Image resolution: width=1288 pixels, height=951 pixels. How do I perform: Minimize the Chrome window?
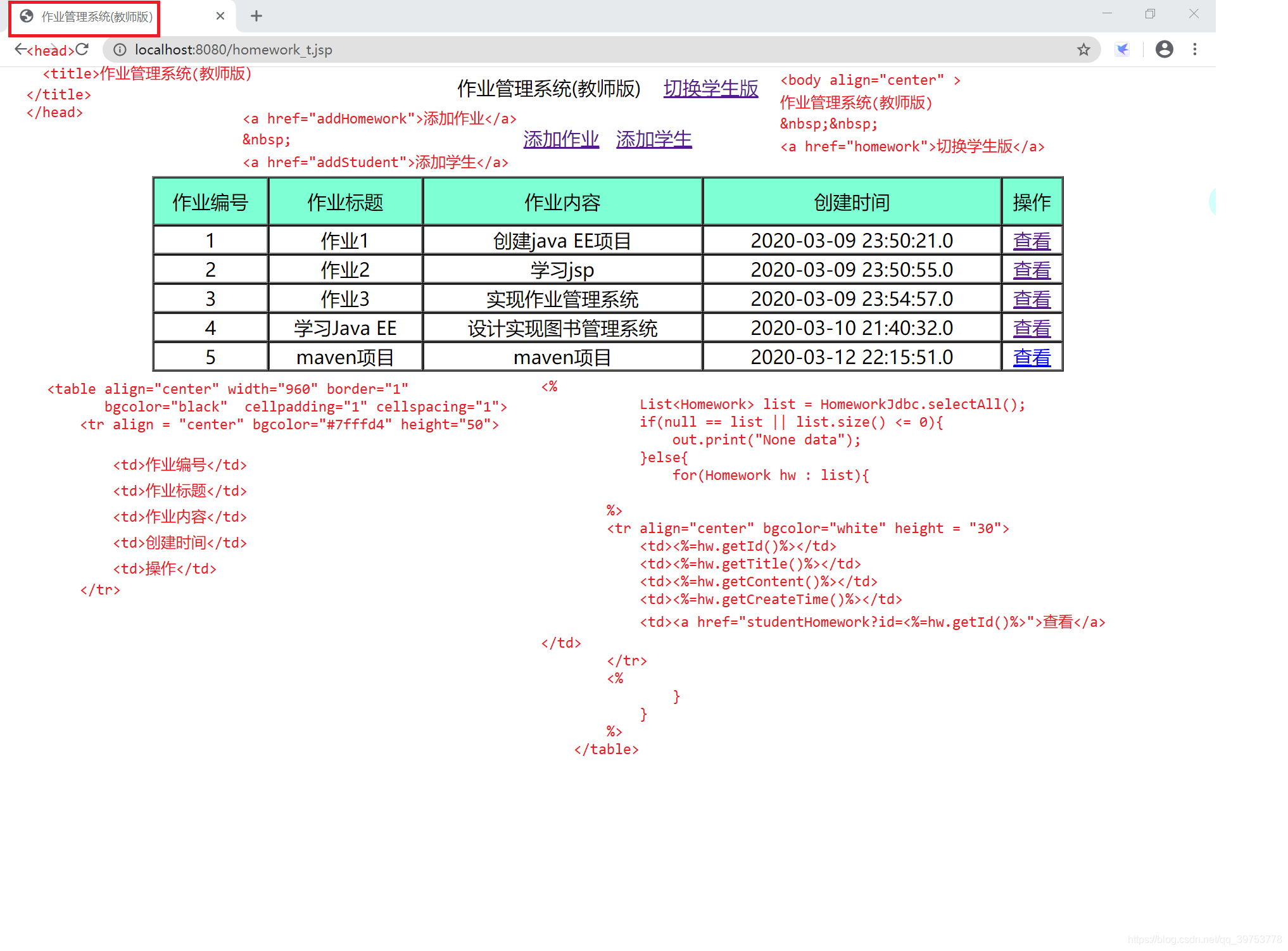(1107, 14)
